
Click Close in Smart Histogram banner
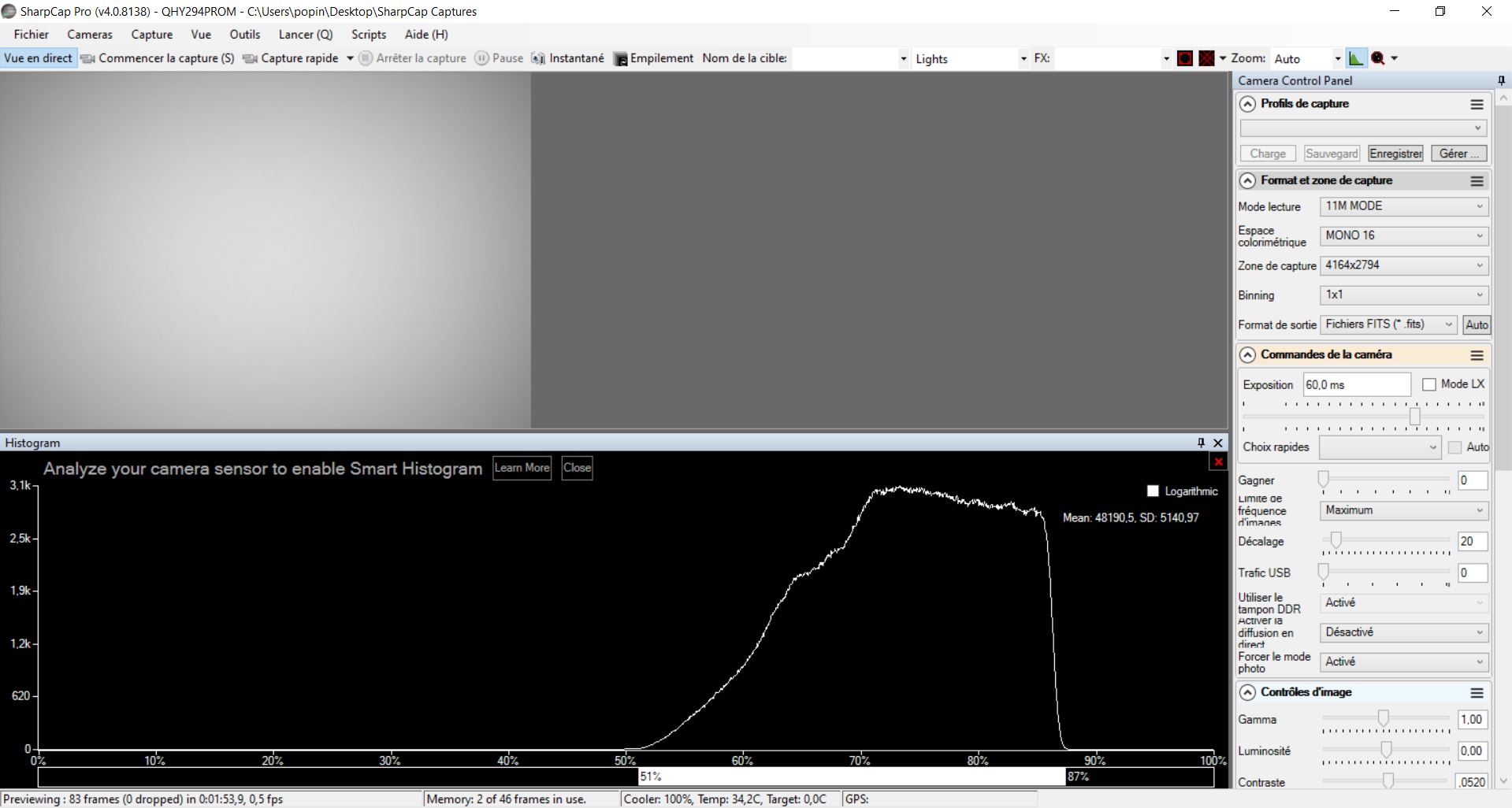577,468
